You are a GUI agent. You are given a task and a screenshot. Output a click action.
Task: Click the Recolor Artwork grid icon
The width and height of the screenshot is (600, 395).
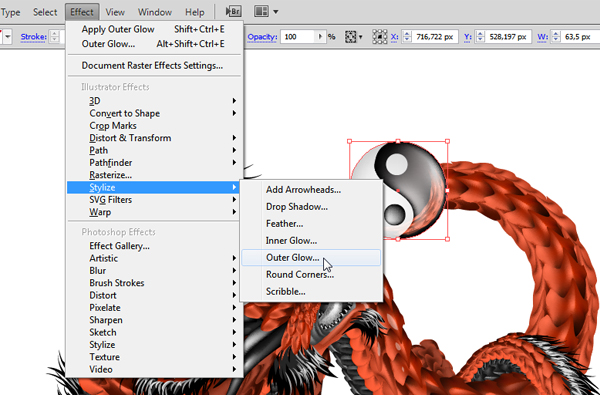[x=351, y=37]
